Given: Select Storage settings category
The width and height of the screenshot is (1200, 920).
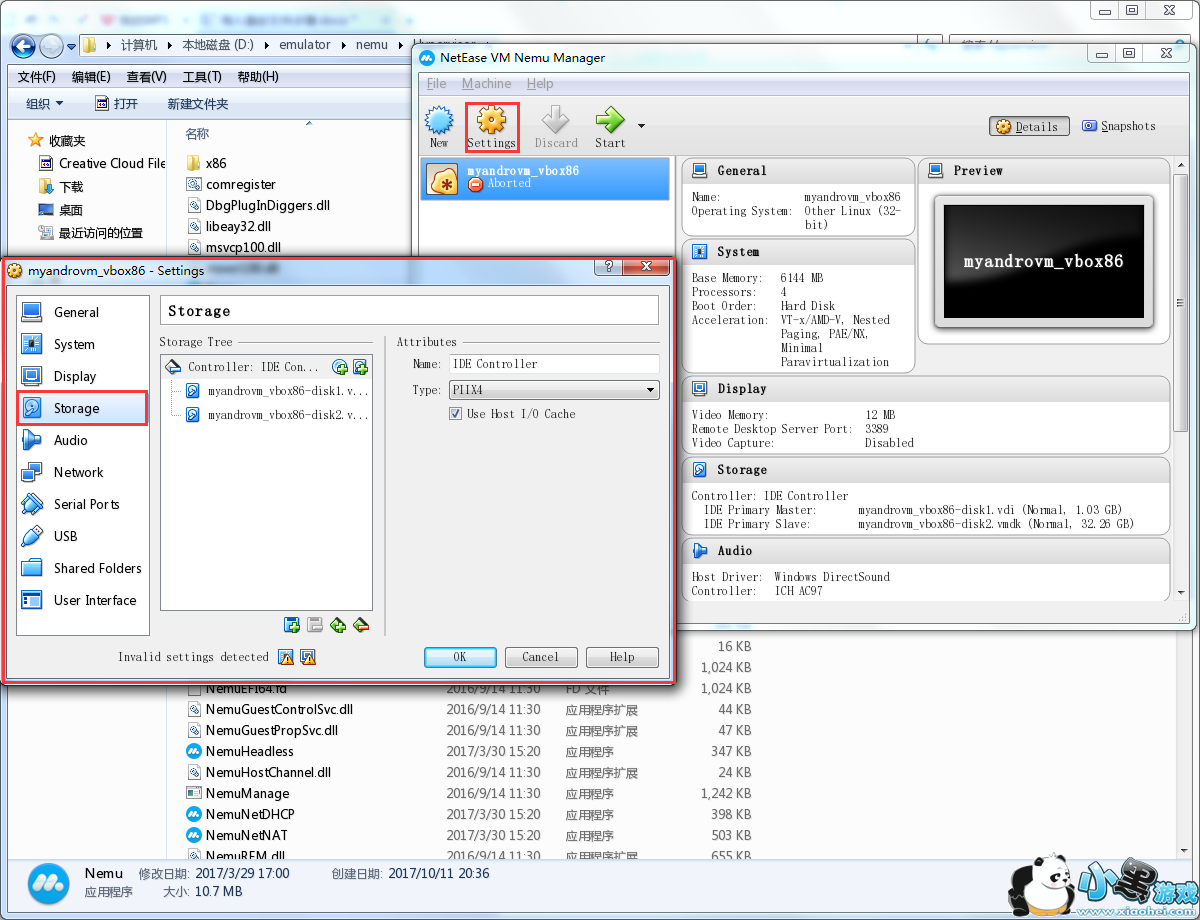Looking at the screenshot, I should 83,408.
